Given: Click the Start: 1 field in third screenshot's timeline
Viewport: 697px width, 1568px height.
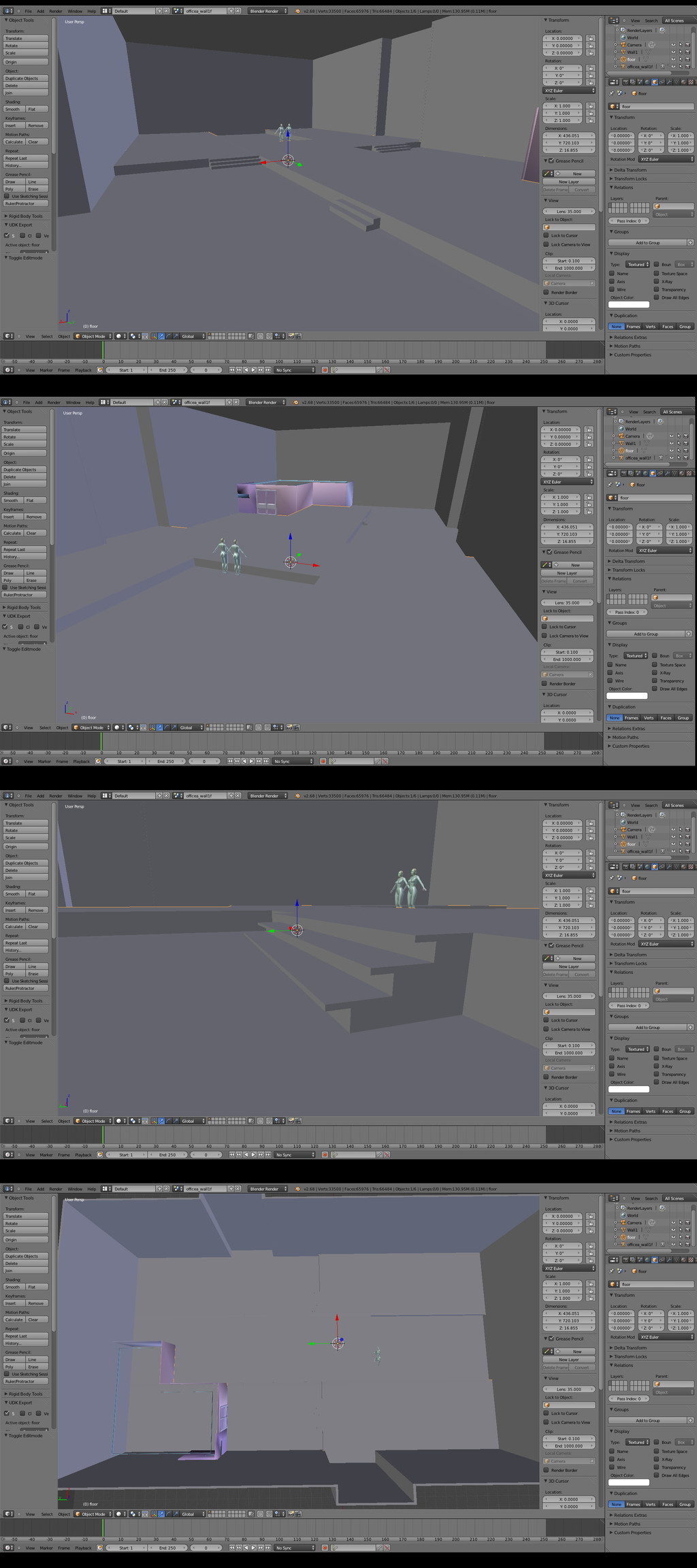Looking at the screenshot, I should click(126, 1155).
